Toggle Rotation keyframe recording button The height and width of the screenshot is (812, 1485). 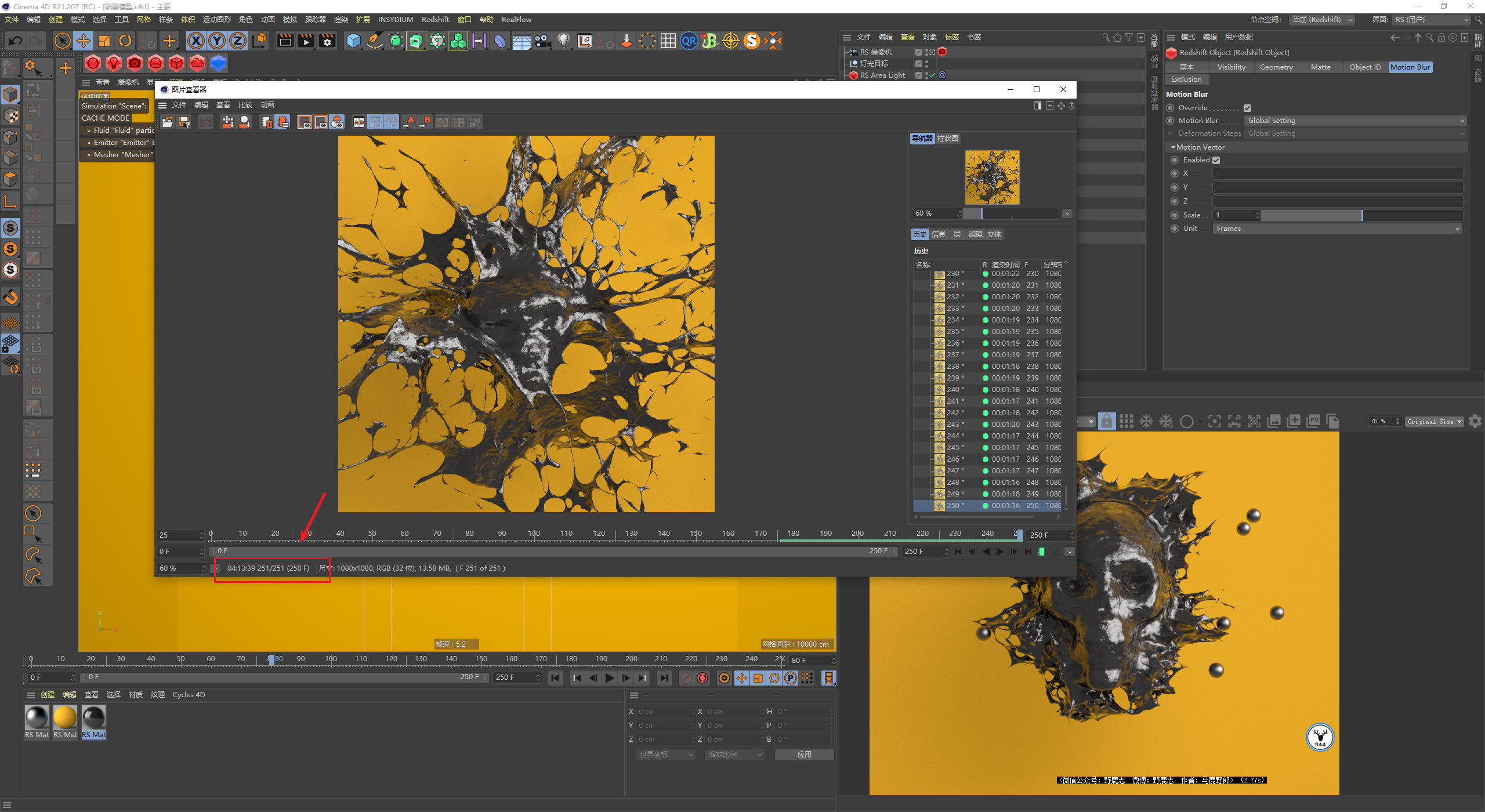point(774,678)
